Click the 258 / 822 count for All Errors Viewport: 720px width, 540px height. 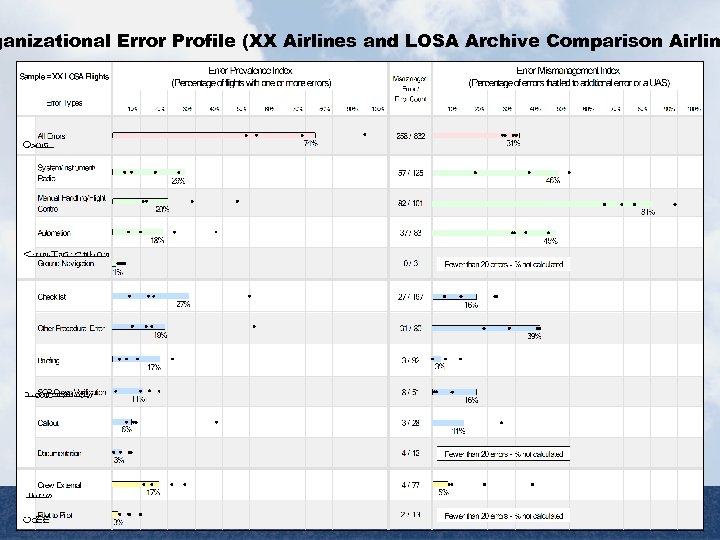[x=411, y=136]
